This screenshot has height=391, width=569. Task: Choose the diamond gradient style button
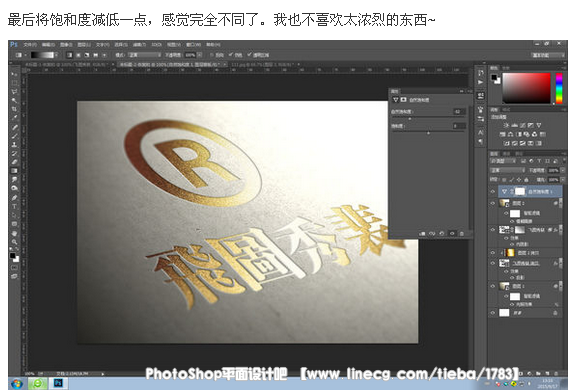tap(104, 55)
